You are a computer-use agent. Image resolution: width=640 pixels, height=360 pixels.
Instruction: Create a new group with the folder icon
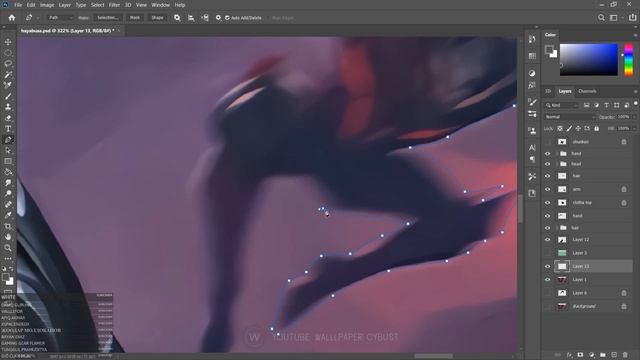click(x=602, y=355)
